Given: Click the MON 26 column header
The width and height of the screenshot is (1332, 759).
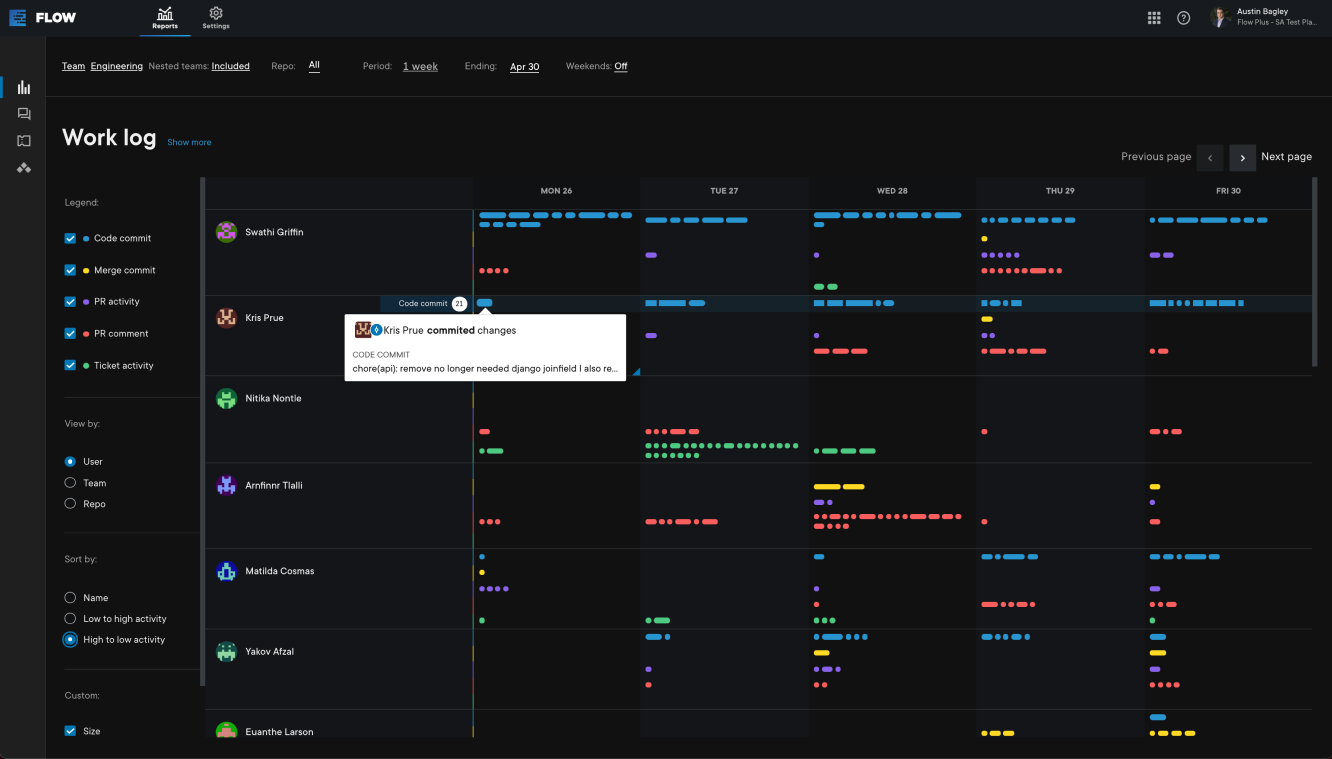Looking at the screenshot, I should pyautogui.click(x=556, y=191).
